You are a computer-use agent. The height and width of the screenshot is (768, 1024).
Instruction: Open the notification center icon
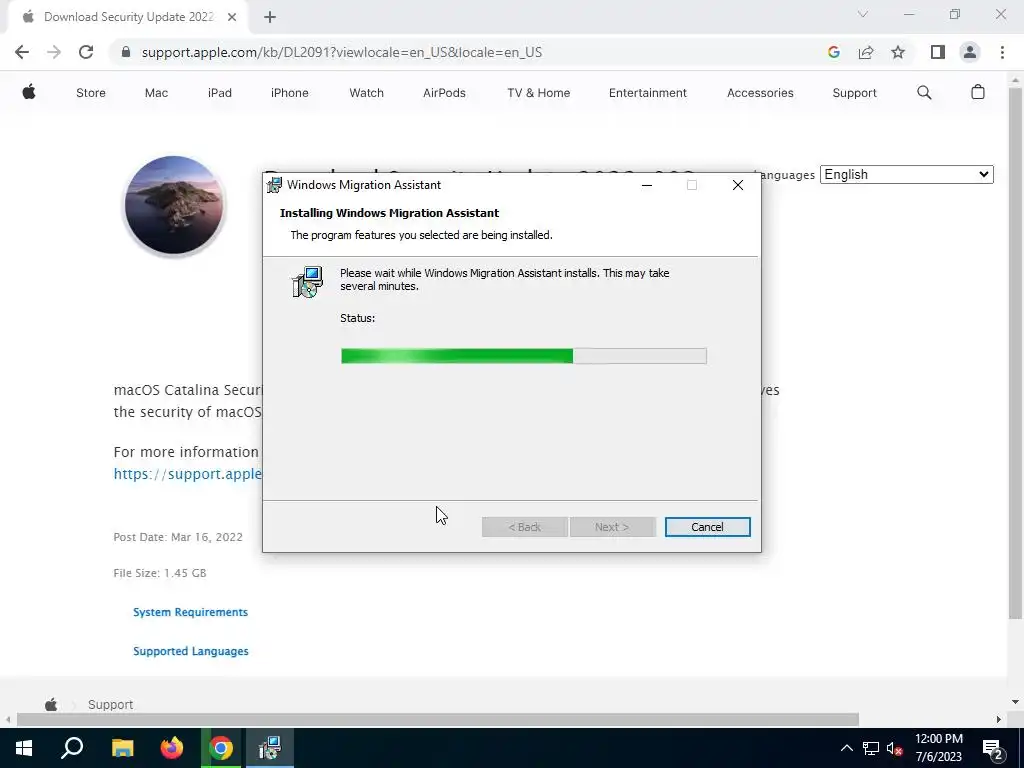[992, 748]
